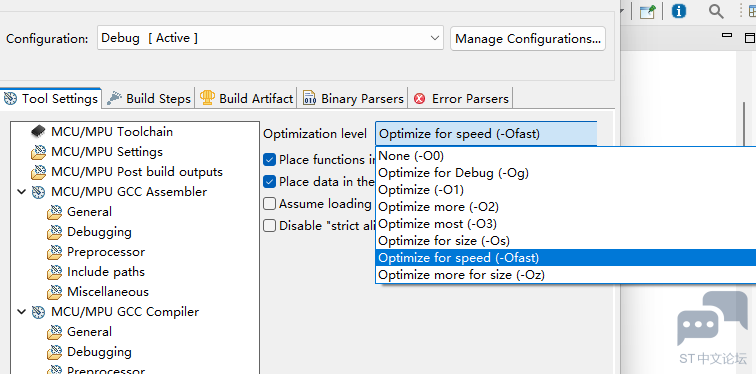Click the MCU/MPU Settings folder icon
Viewport: 756px width, 374px height.
tap(39, 152)
